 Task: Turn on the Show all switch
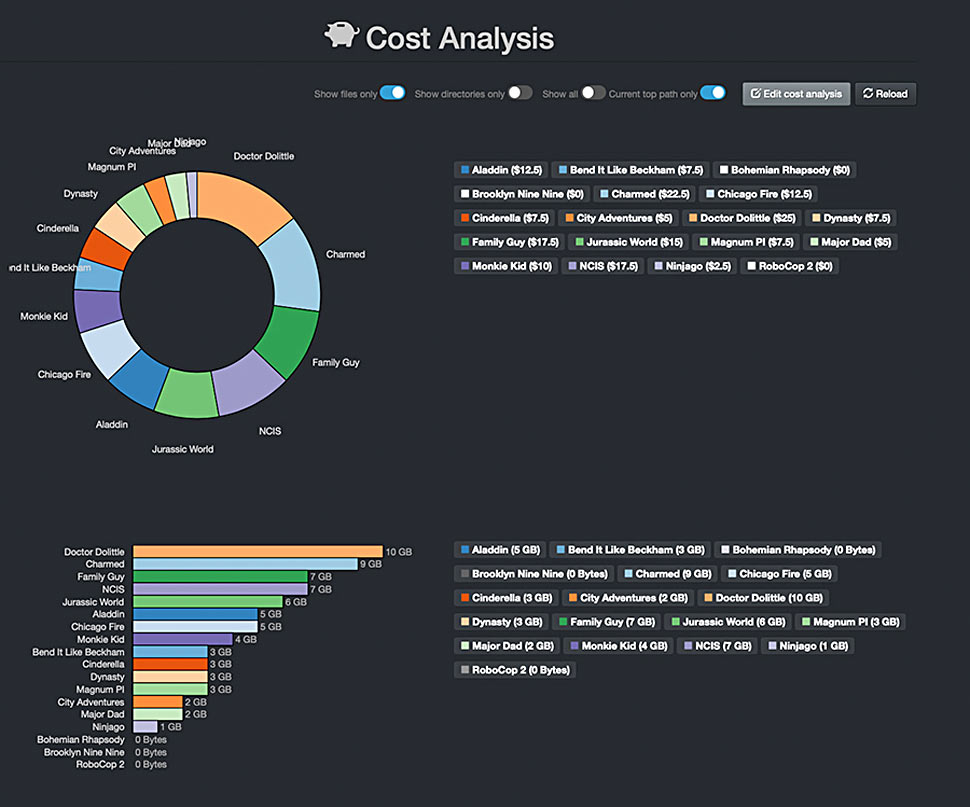[593, 93]
